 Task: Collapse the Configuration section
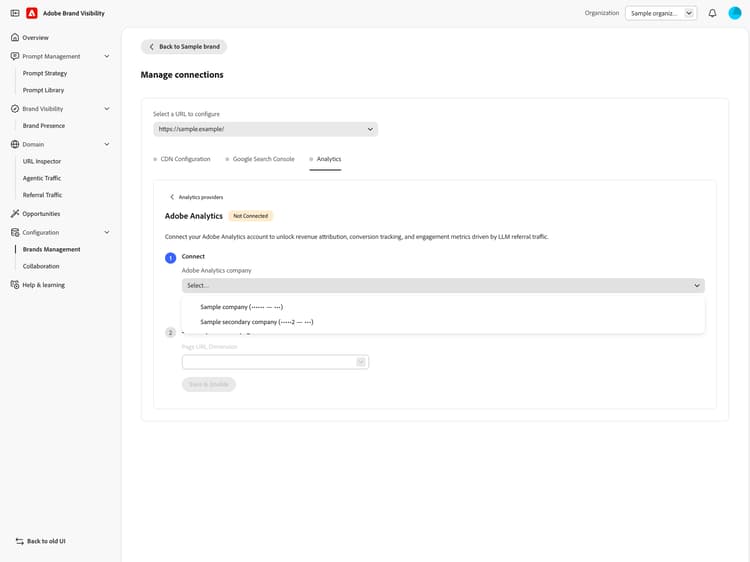(x=107, y=232)
